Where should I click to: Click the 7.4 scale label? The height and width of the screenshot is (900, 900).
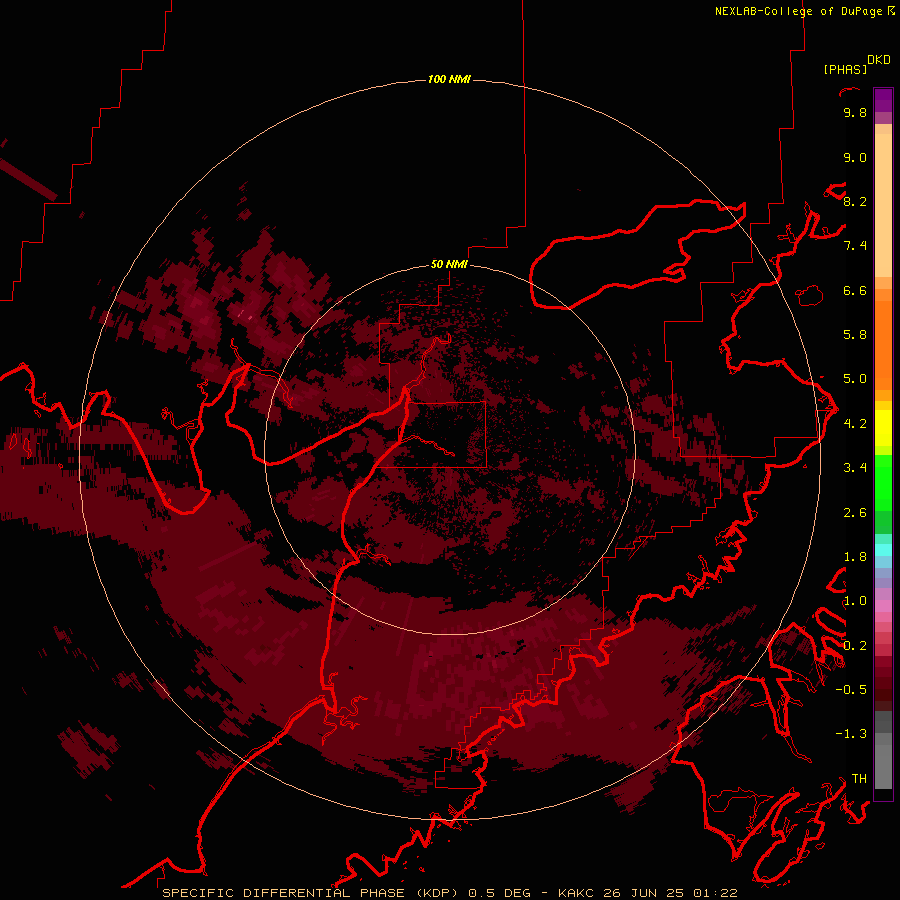pyautogui.click(x=855, y=246)
